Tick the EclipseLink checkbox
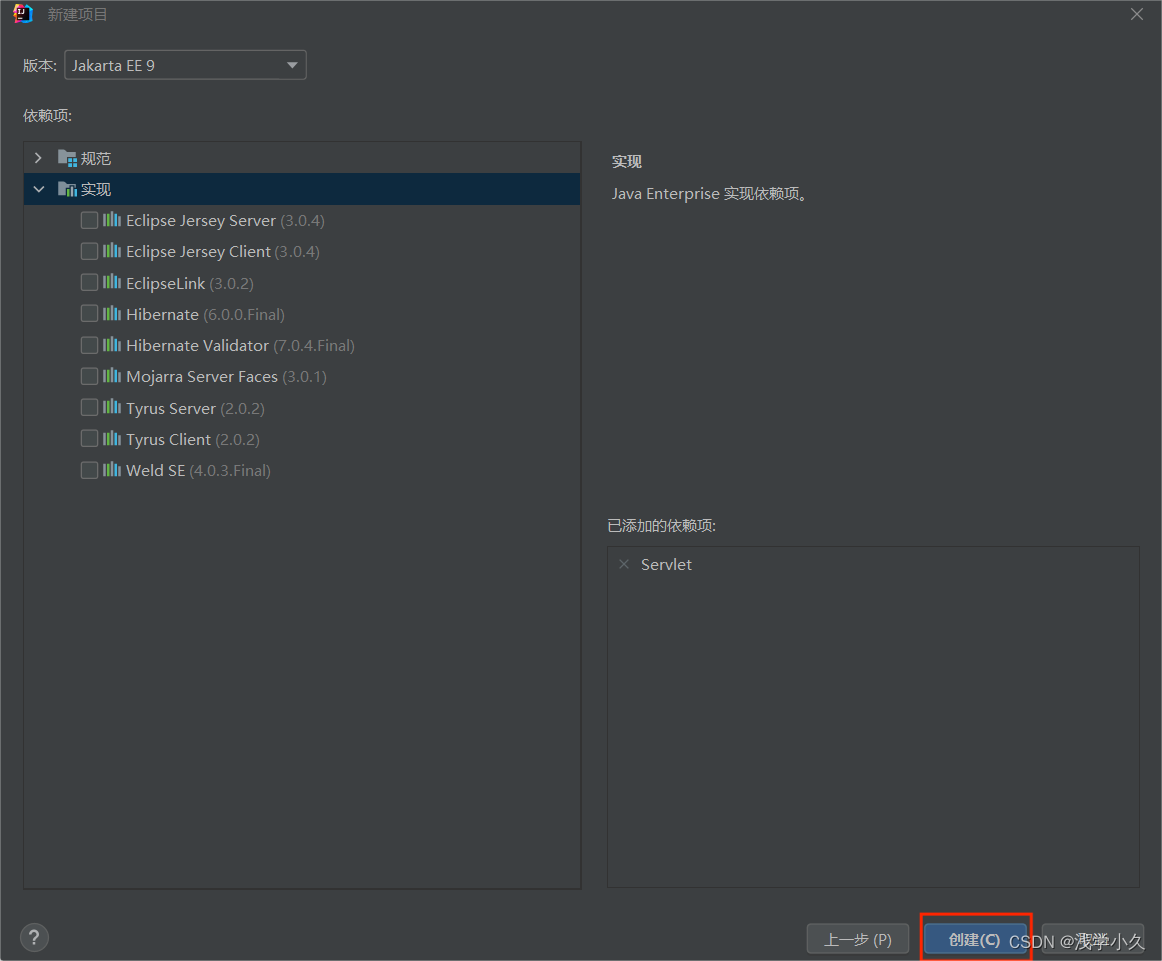Viewport: 1162px width, 961px height. pos(89,282)
